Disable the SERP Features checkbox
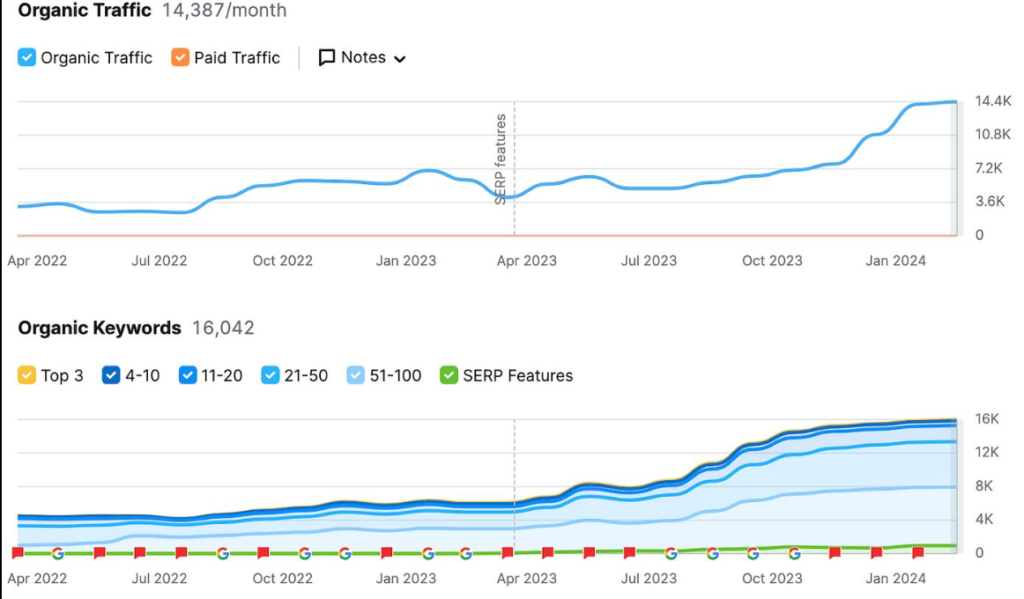Screen dimensions: 1024x599 pos(449,376)
